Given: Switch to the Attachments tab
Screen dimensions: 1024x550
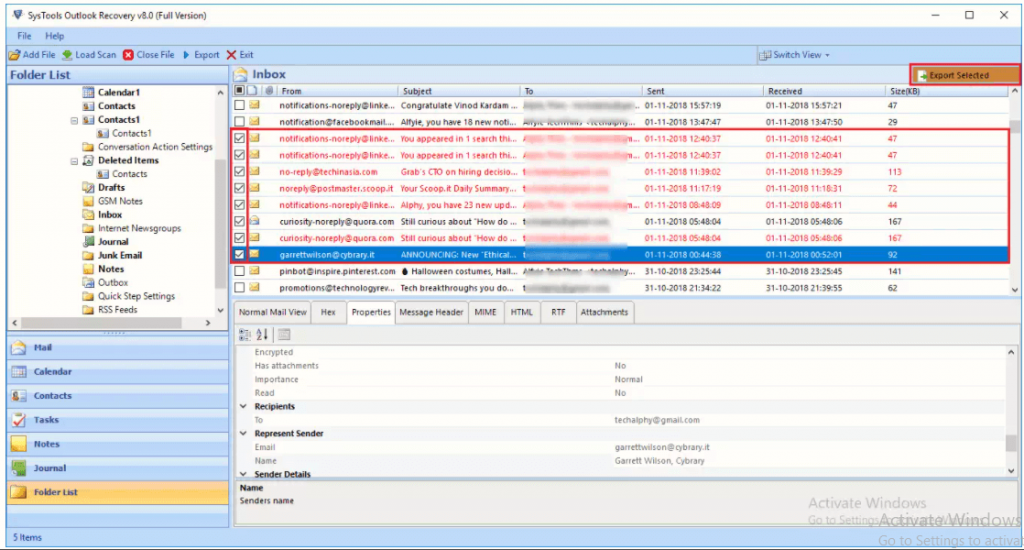Looking at the screenshot, I should click(604, 312).
